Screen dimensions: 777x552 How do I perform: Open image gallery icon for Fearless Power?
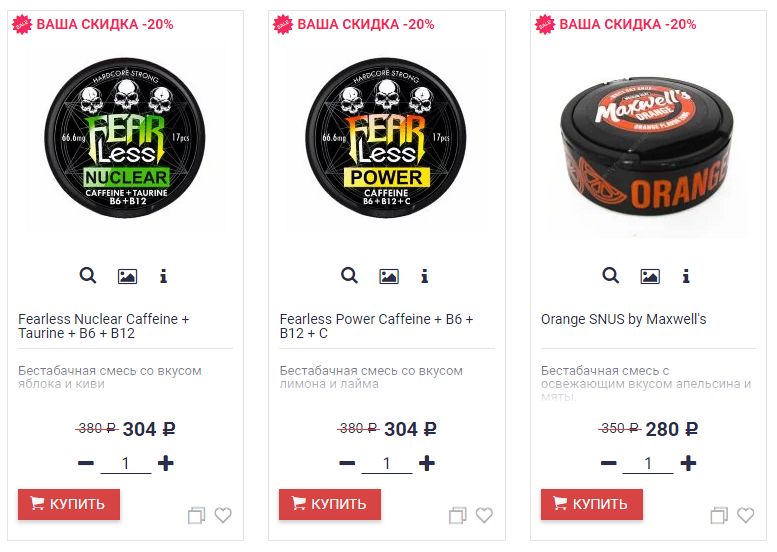388,276
